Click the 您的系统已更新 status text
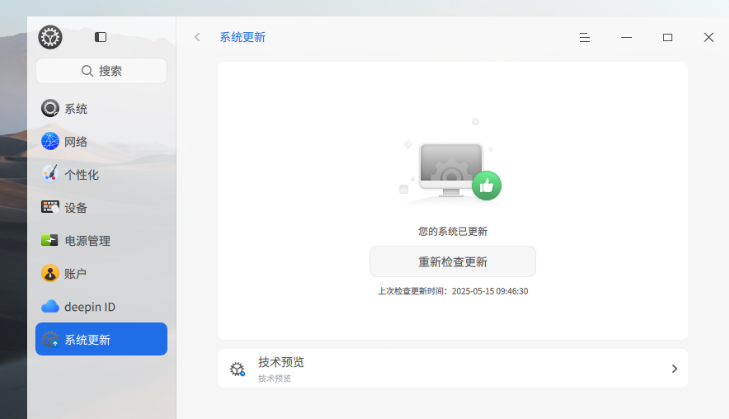Viewport: 729px width, 419px height. click(x=452, y=232)
